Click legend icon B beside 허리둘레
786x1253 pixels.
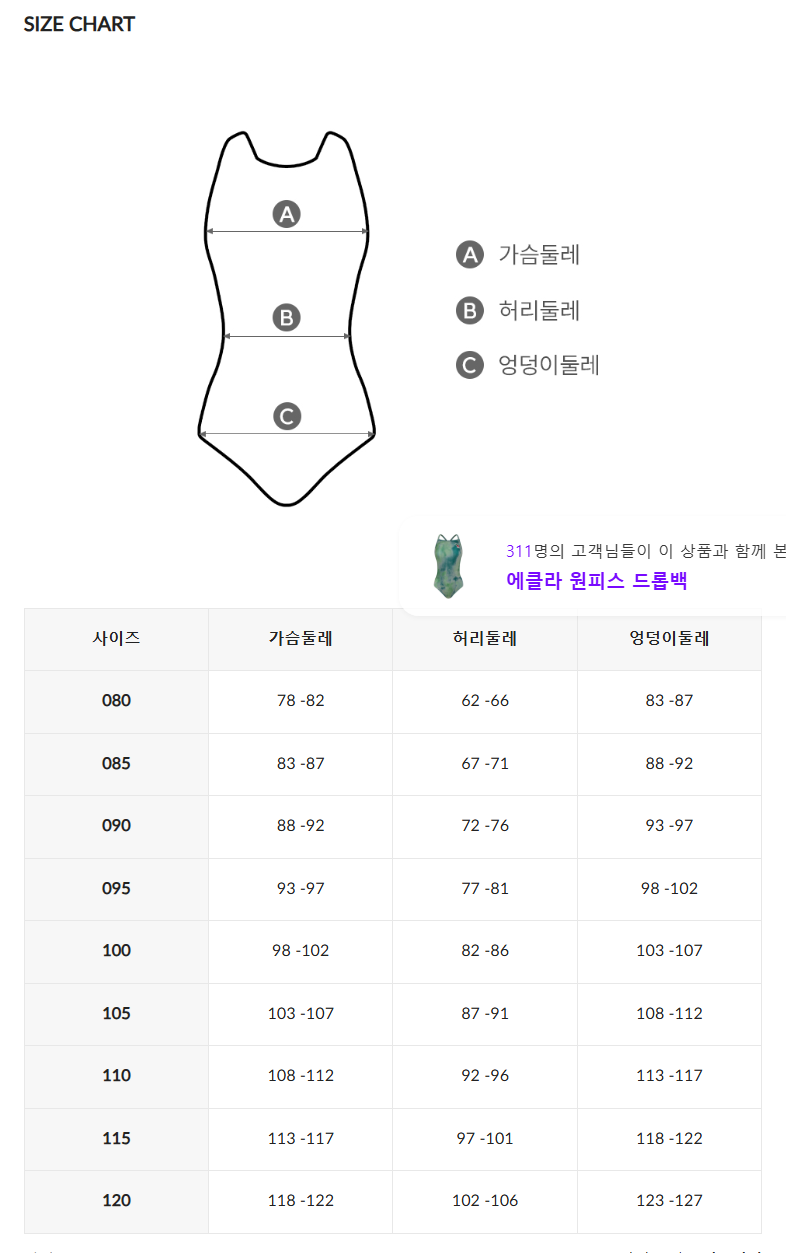pyautogui.click(x=470, y=310)
